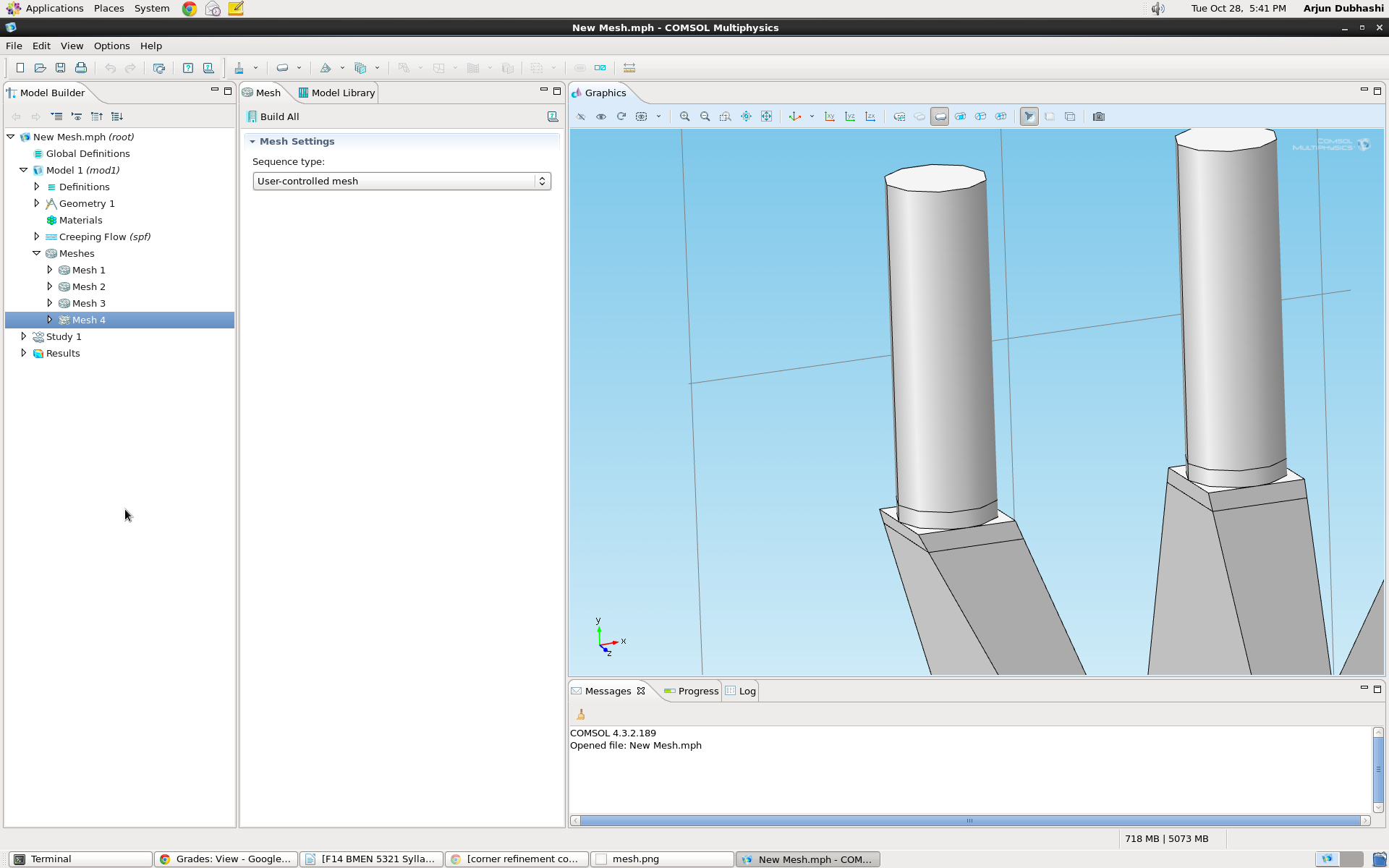Open the View menu
The image size is (1389, 868).
pos(72,46)
